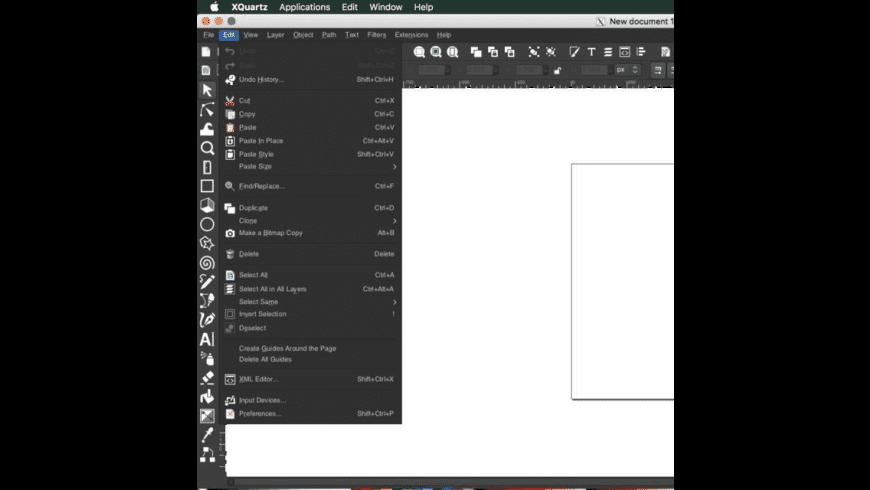
Task: Select the Selector arrow tool
Action: coord(207,90)
